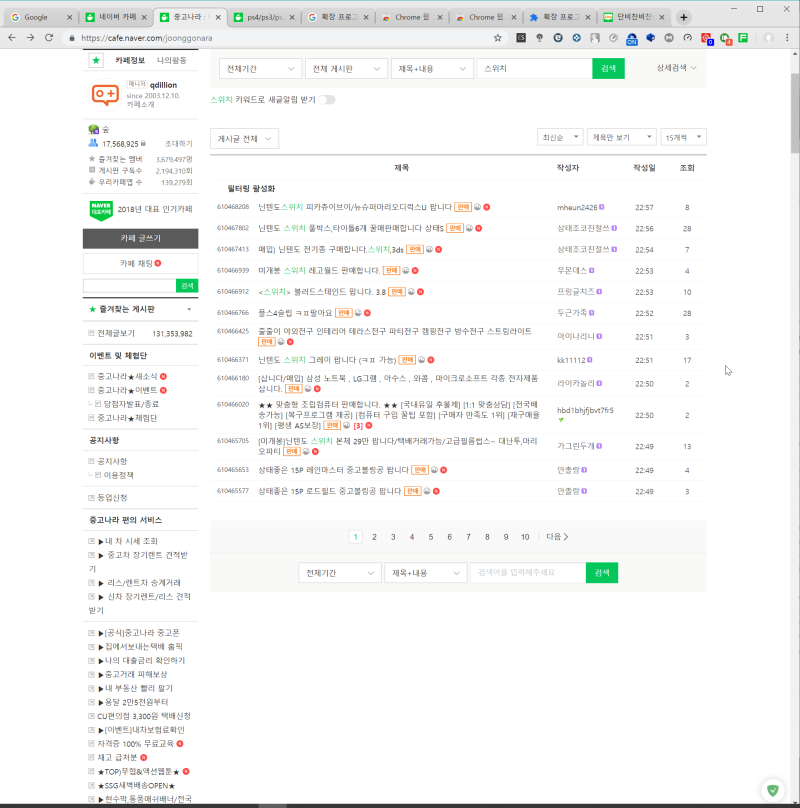Click the green F extension icon
The height and width of the screenshot is (808, 800).
(x=743, y=38)
